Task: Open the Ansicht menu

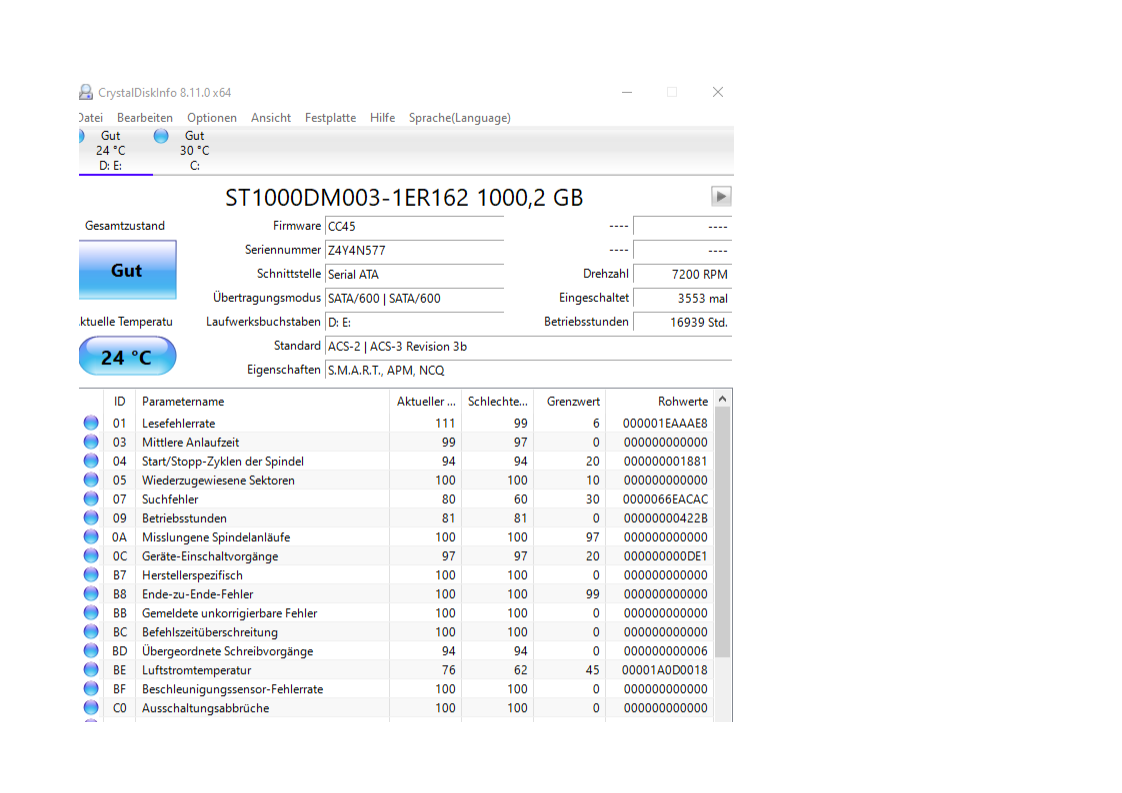Action: click(270, 117)
